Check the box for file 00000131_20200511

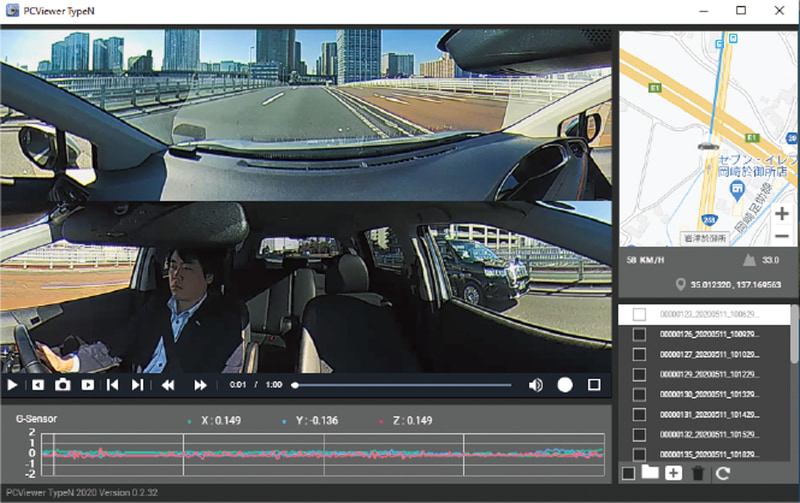(x=639, y=415)
